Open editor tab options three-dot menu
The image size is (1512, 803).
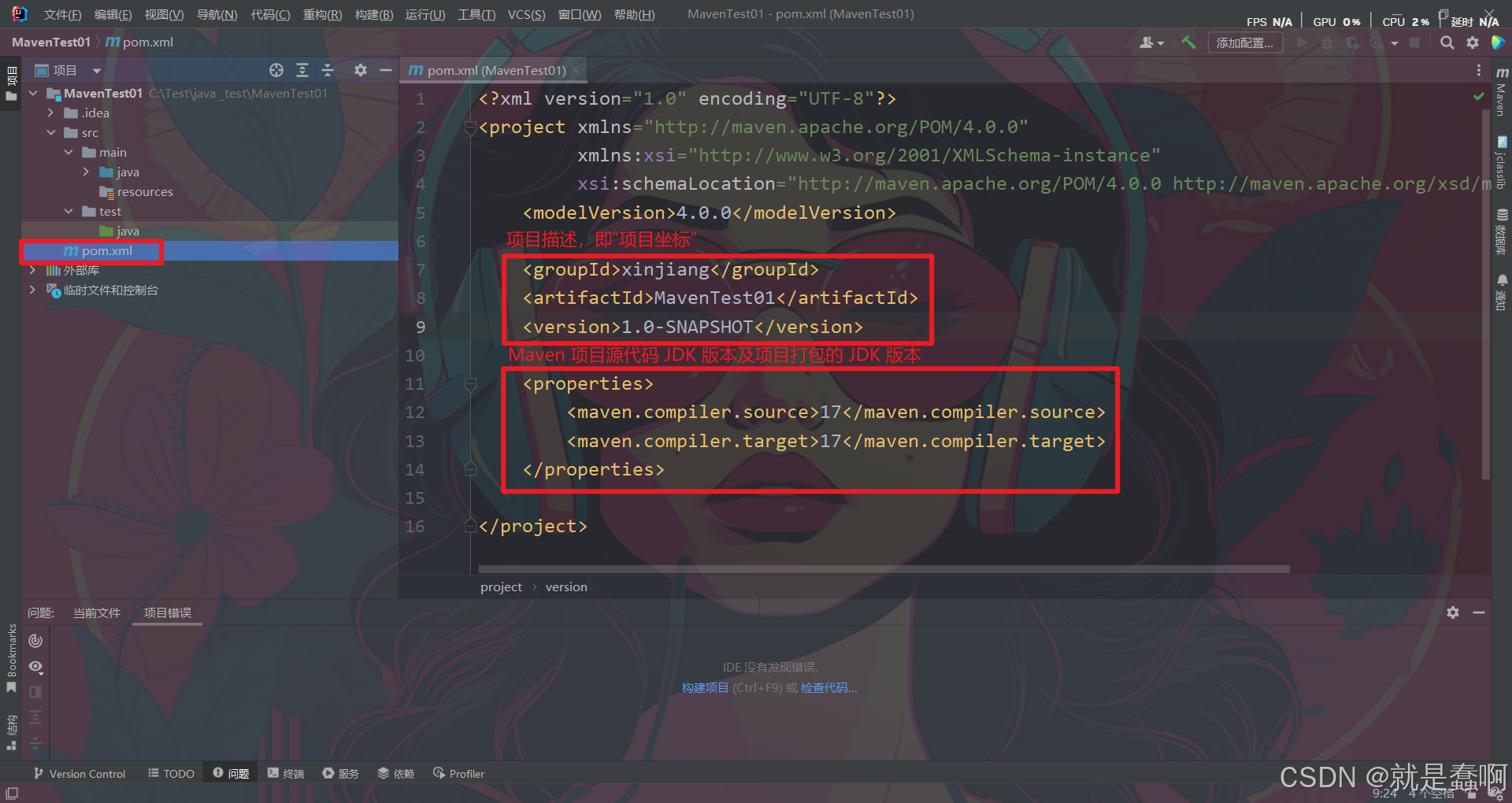click(1478, 70)
